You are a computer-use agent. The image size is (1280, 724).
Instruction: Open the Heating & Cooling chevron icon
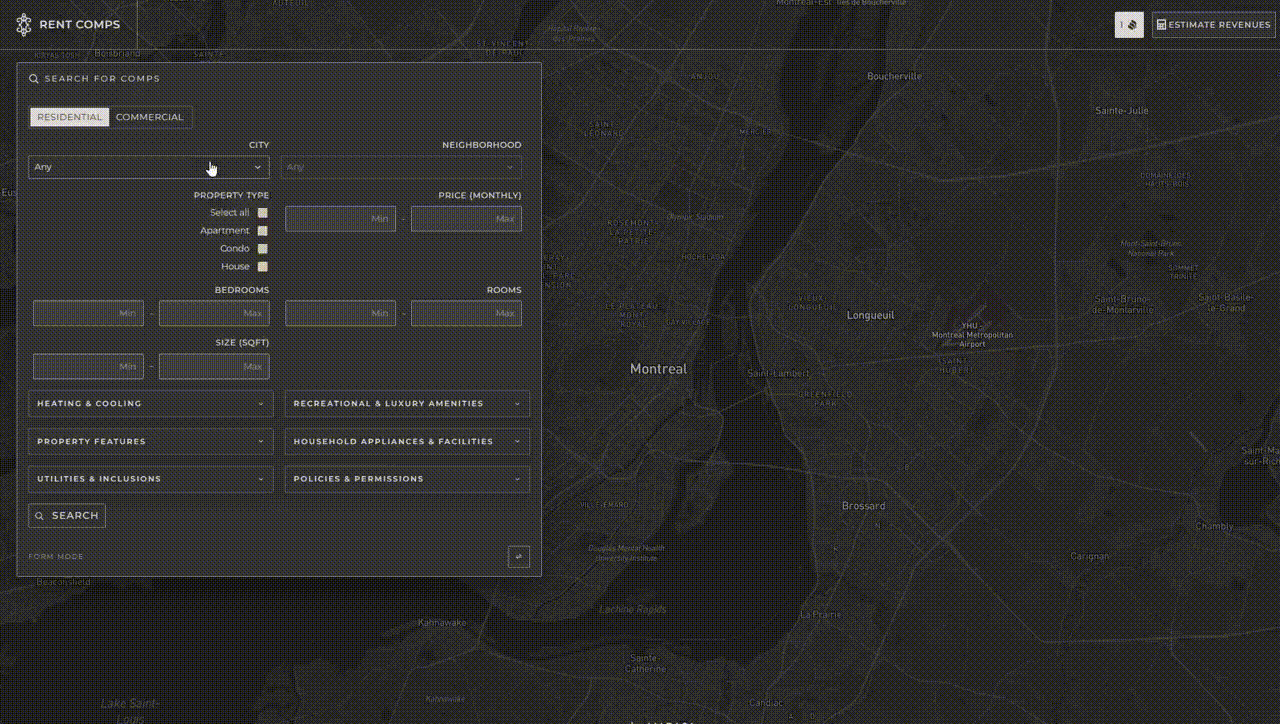(x=262, y=403)
